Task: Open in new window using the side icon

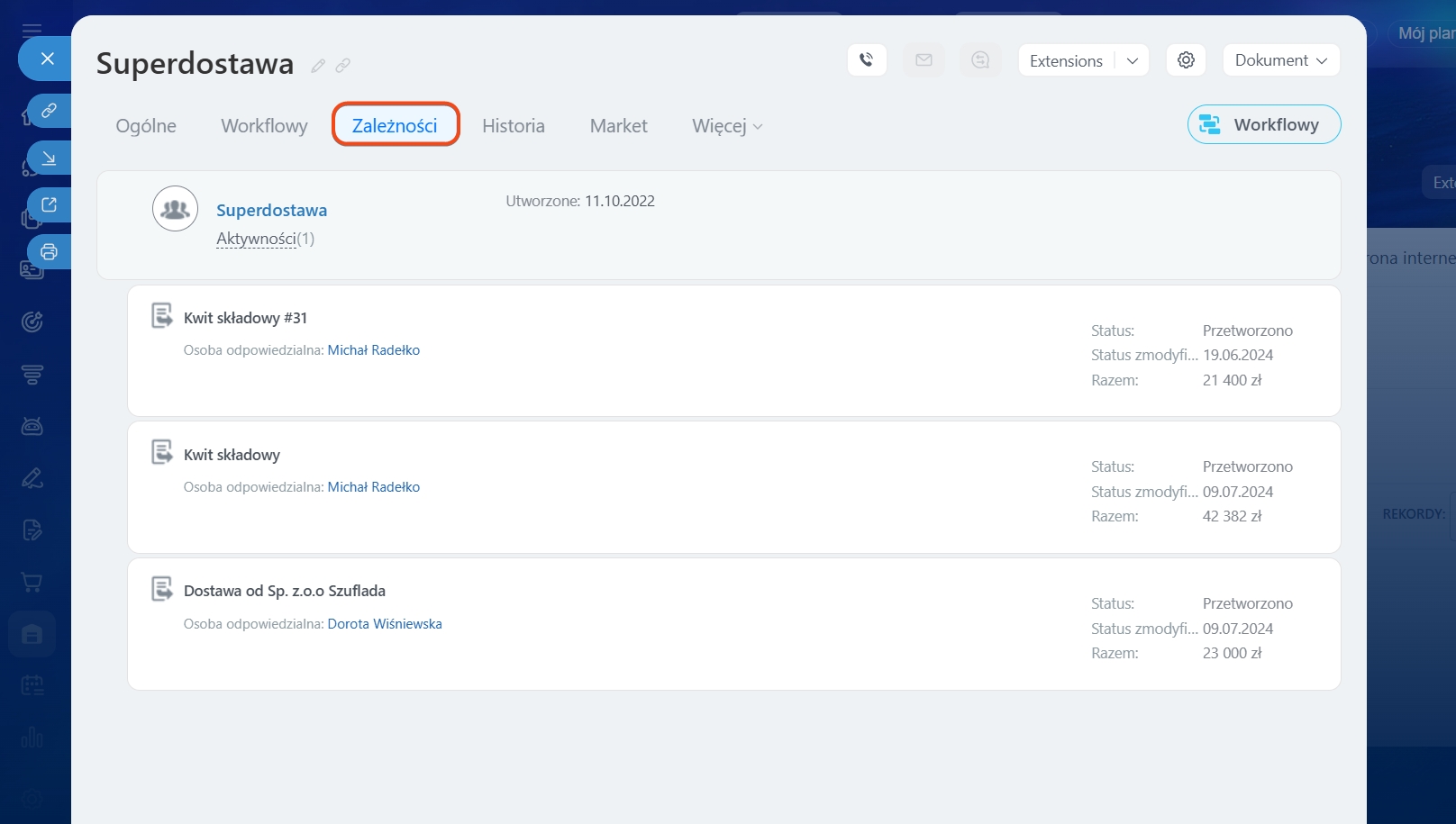Action: coord(49,205)
